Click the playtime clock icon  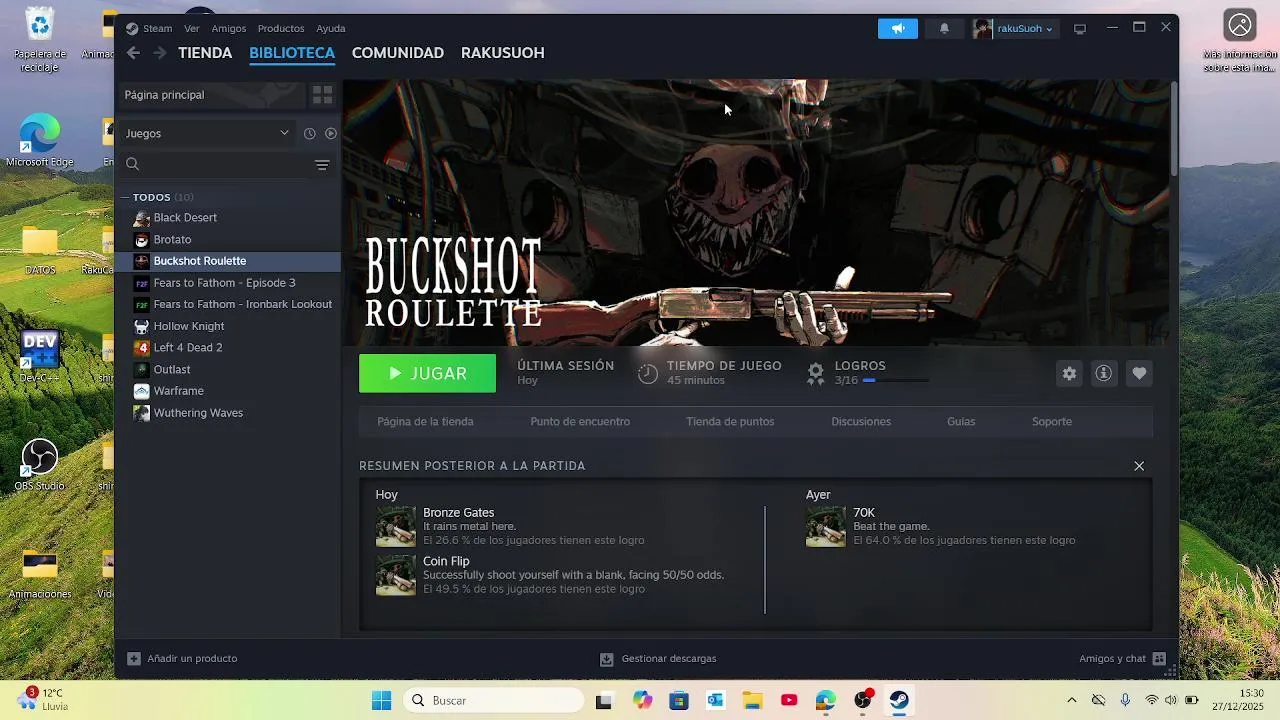tap(648, 373)
